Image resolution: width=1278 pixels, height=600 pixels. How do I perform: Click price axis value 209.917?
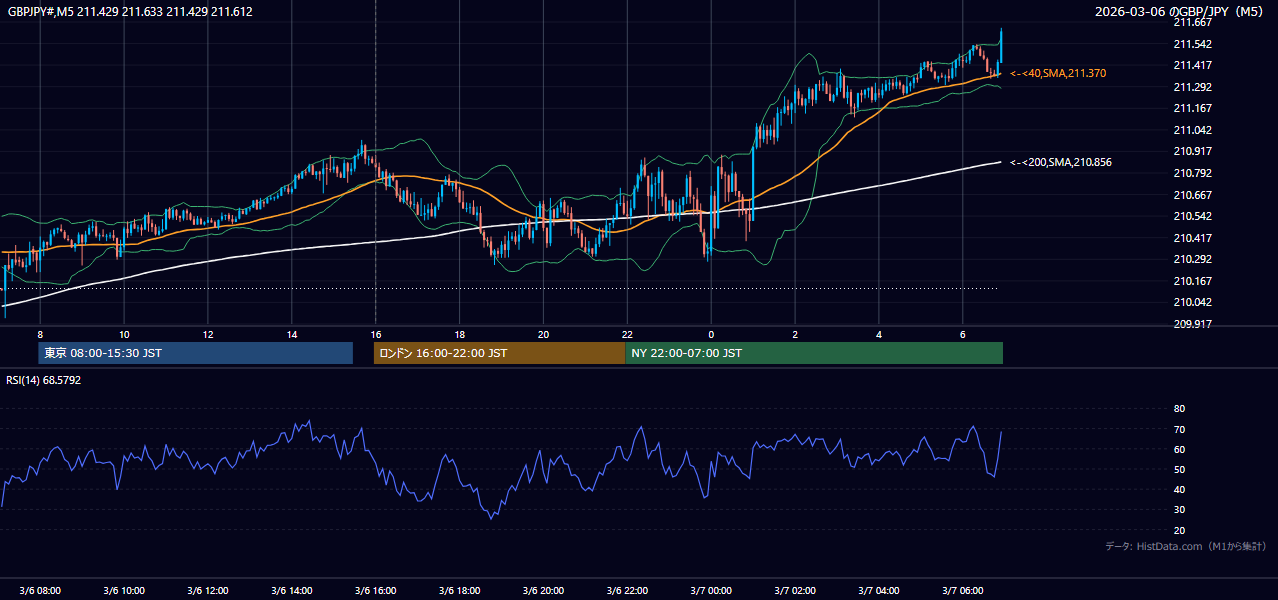(x=1192, y=324)
